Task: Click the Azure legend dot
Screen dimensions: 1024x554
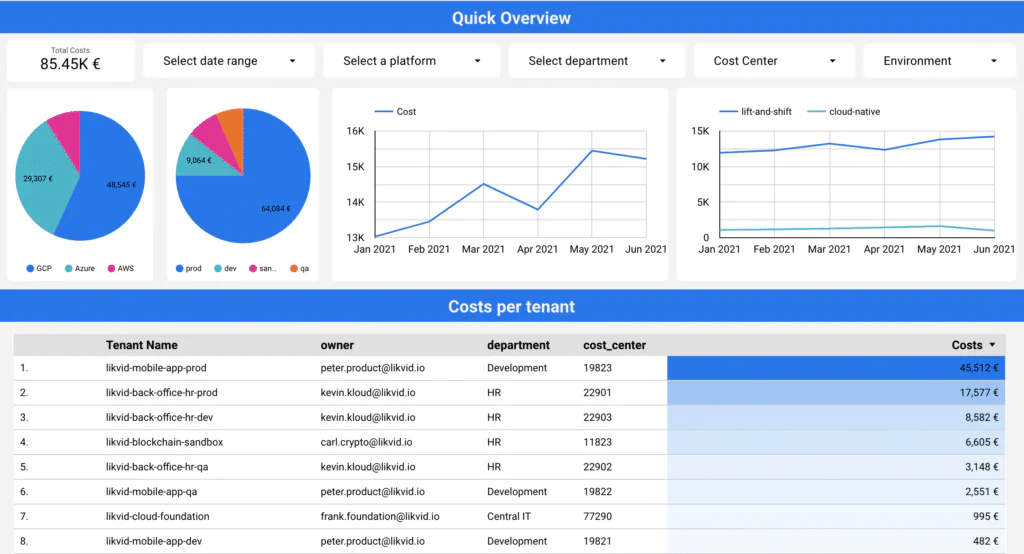Action: (69, 269)
